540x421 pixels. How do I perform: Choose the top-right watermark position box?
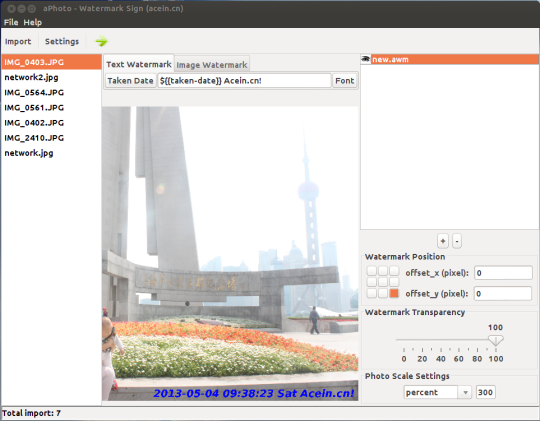coord(394,271)
